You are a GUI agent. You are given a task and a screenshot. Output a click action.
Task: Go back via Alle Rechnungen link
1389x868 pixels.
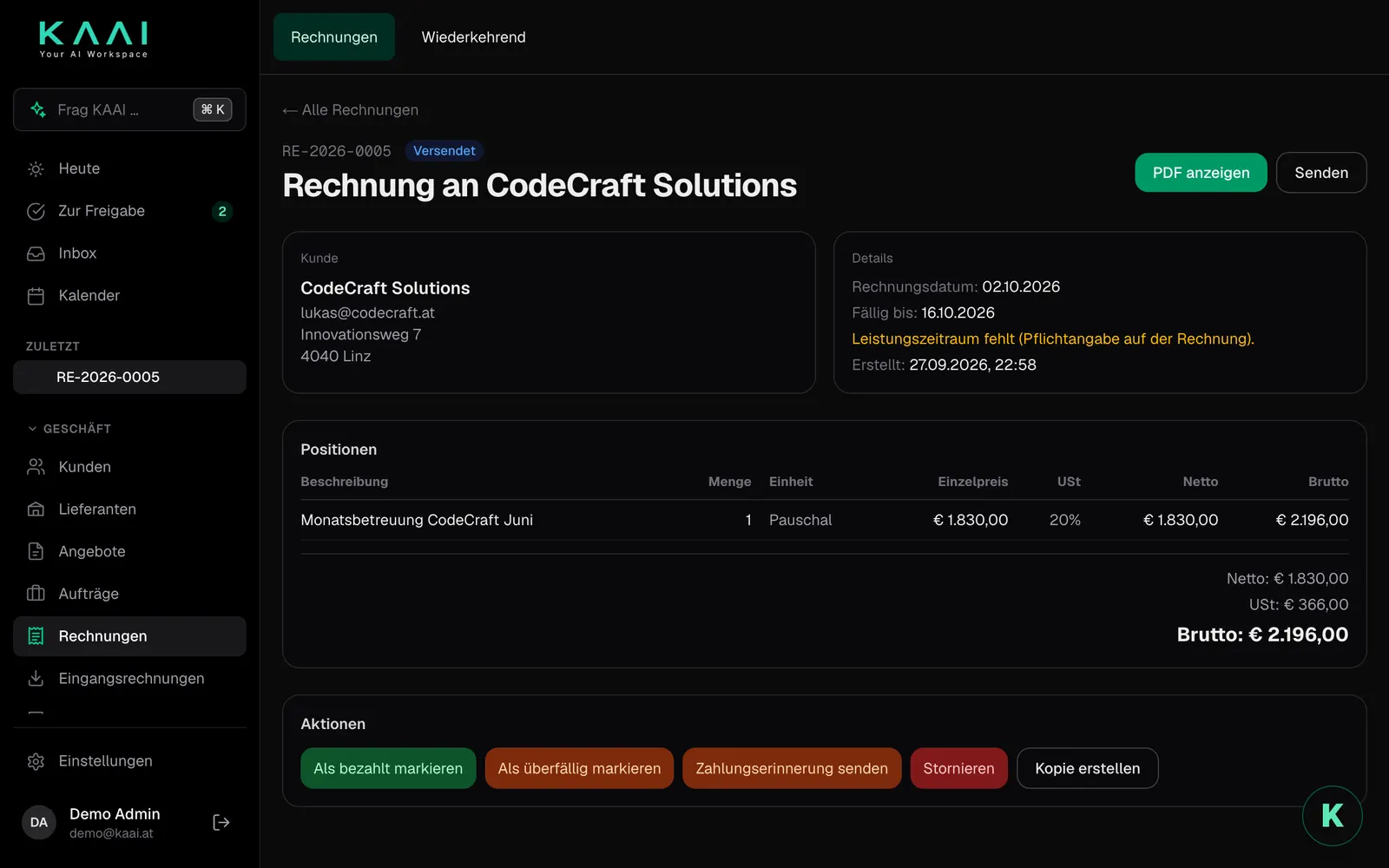pyautogui.click(x=351, y=110)
